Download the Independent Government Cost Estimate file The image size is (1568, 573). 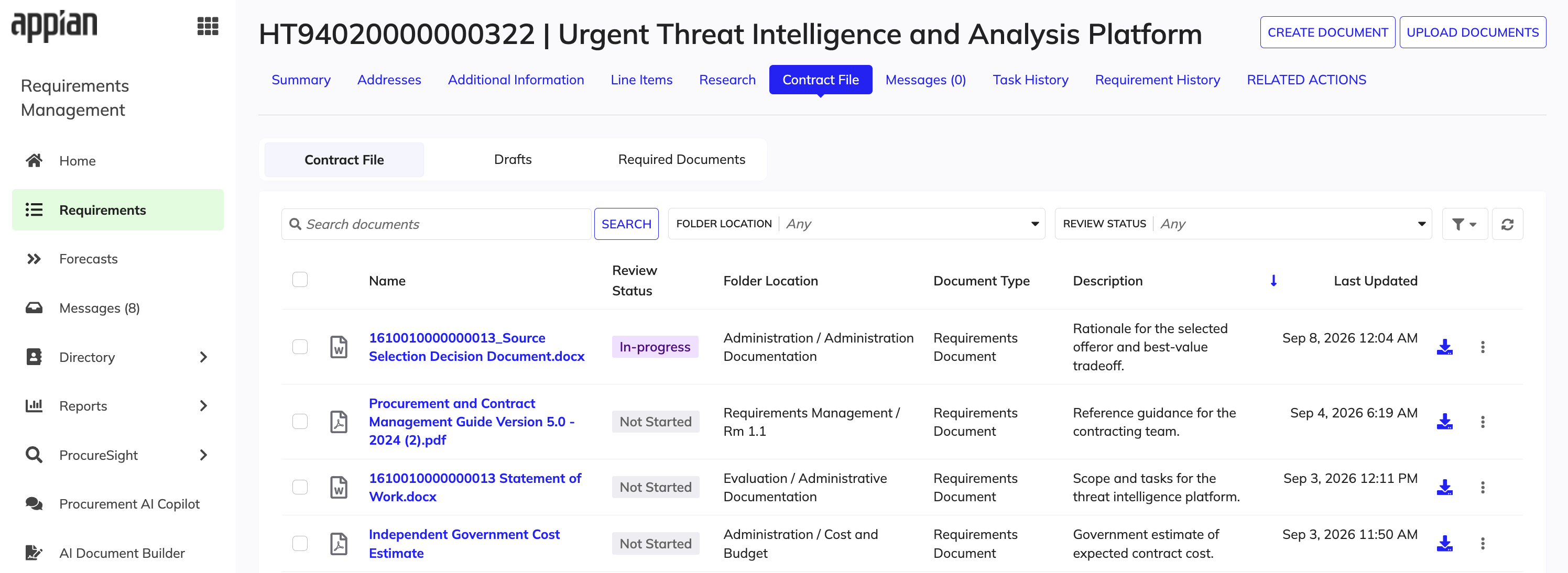[1444, 543]
